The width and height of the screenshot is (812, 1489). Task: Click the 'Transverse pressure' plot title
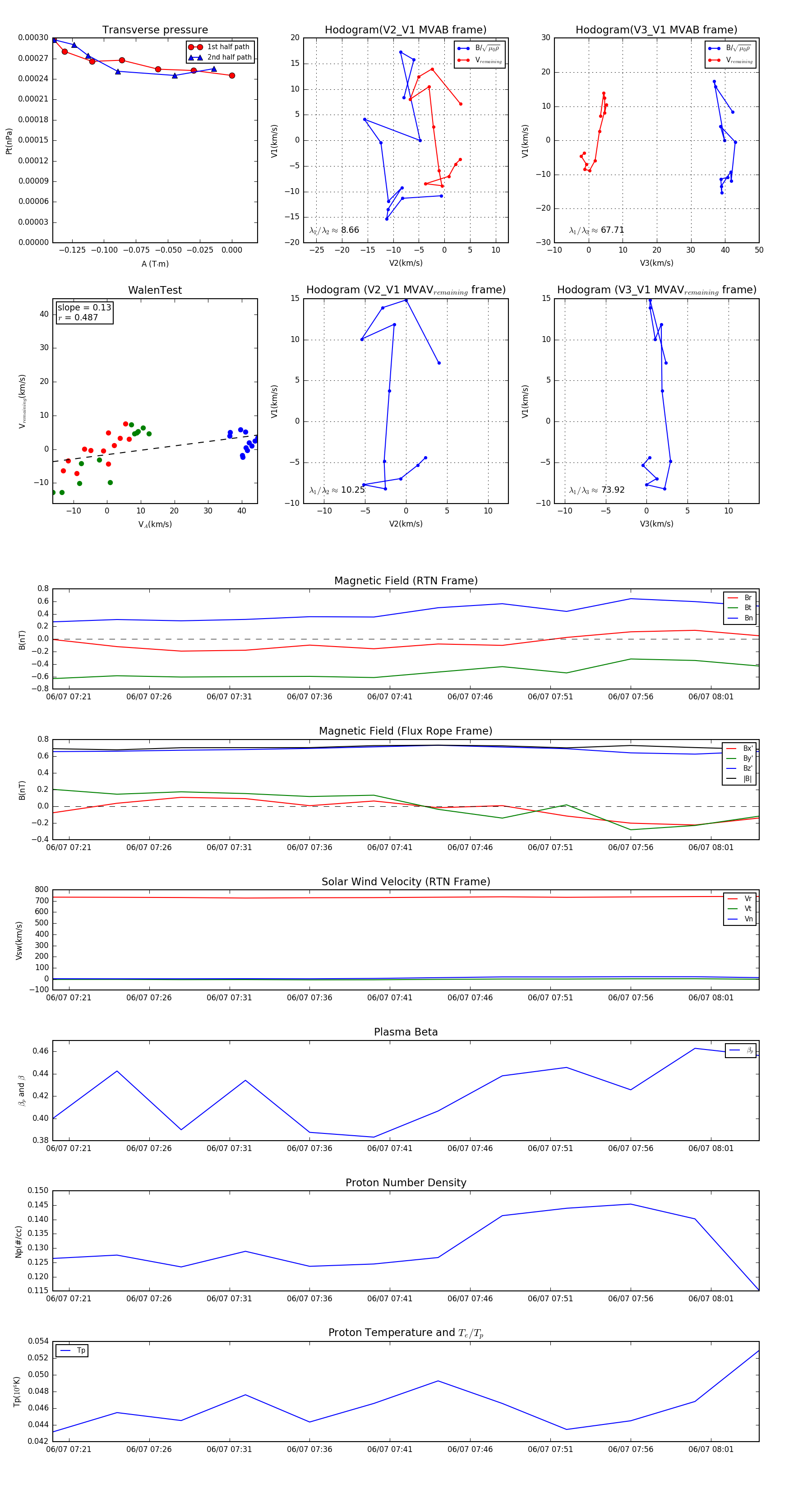155,29
